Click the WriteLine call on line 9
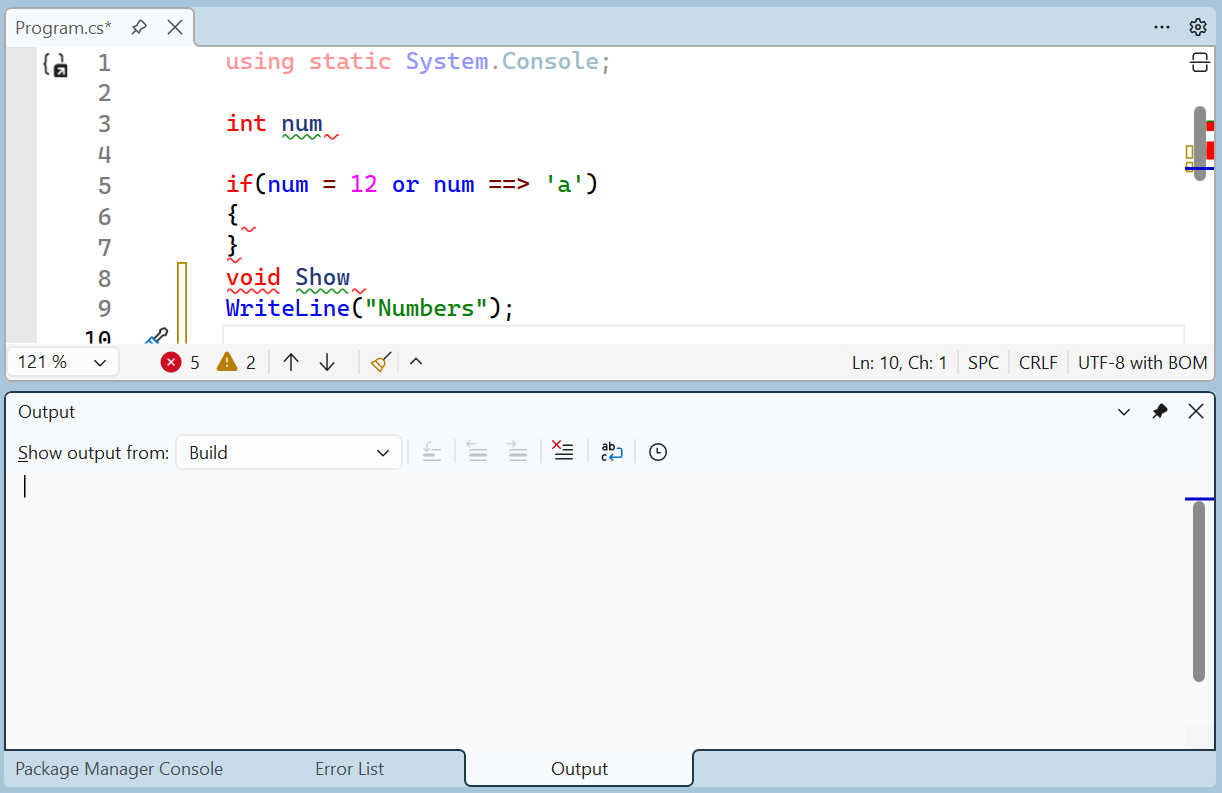This screenshot has width=1222, height=793. 287,308
